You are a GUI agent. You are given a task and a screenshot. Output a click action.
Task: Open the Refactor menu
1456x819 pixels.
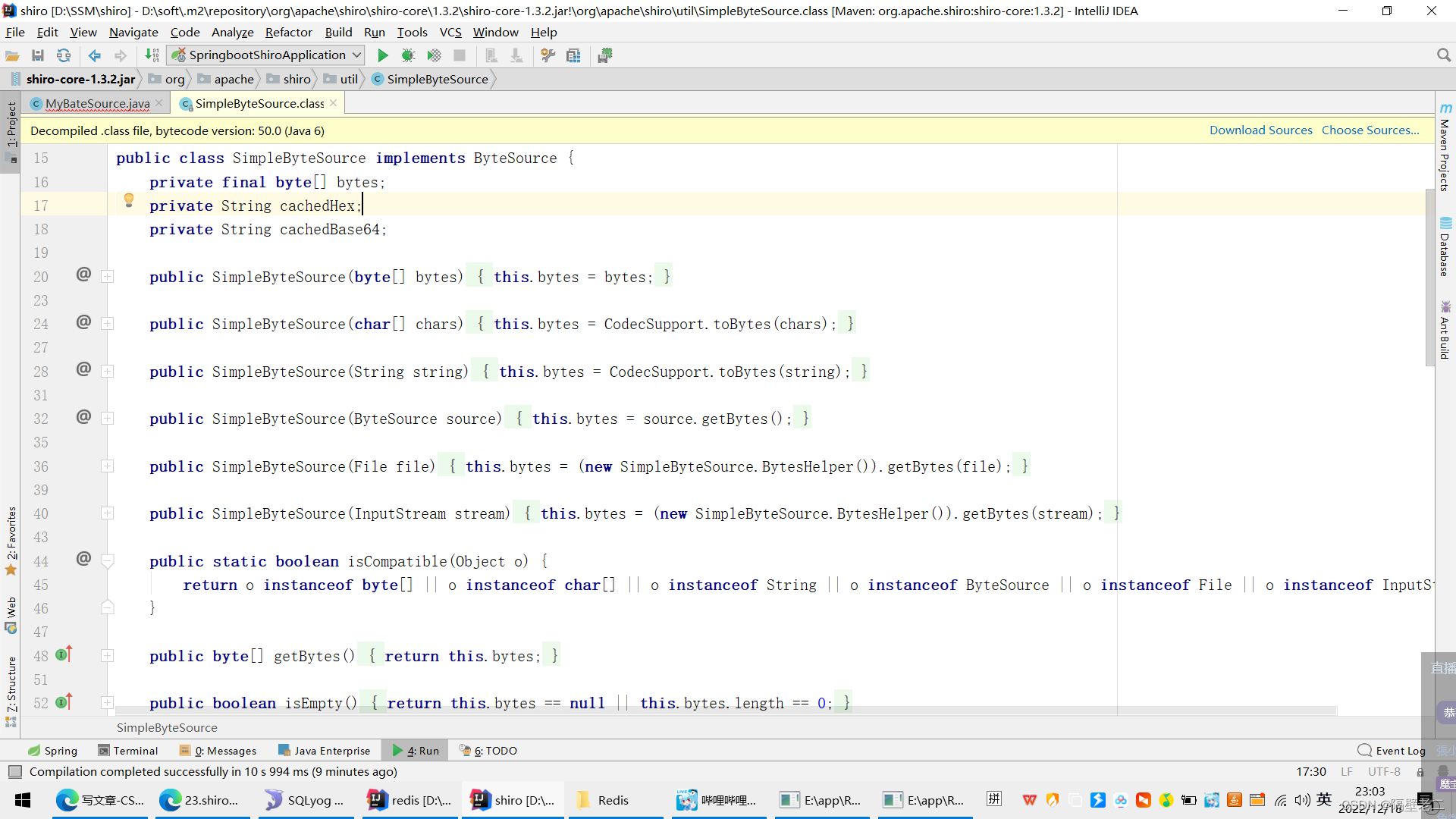[288, 32]
